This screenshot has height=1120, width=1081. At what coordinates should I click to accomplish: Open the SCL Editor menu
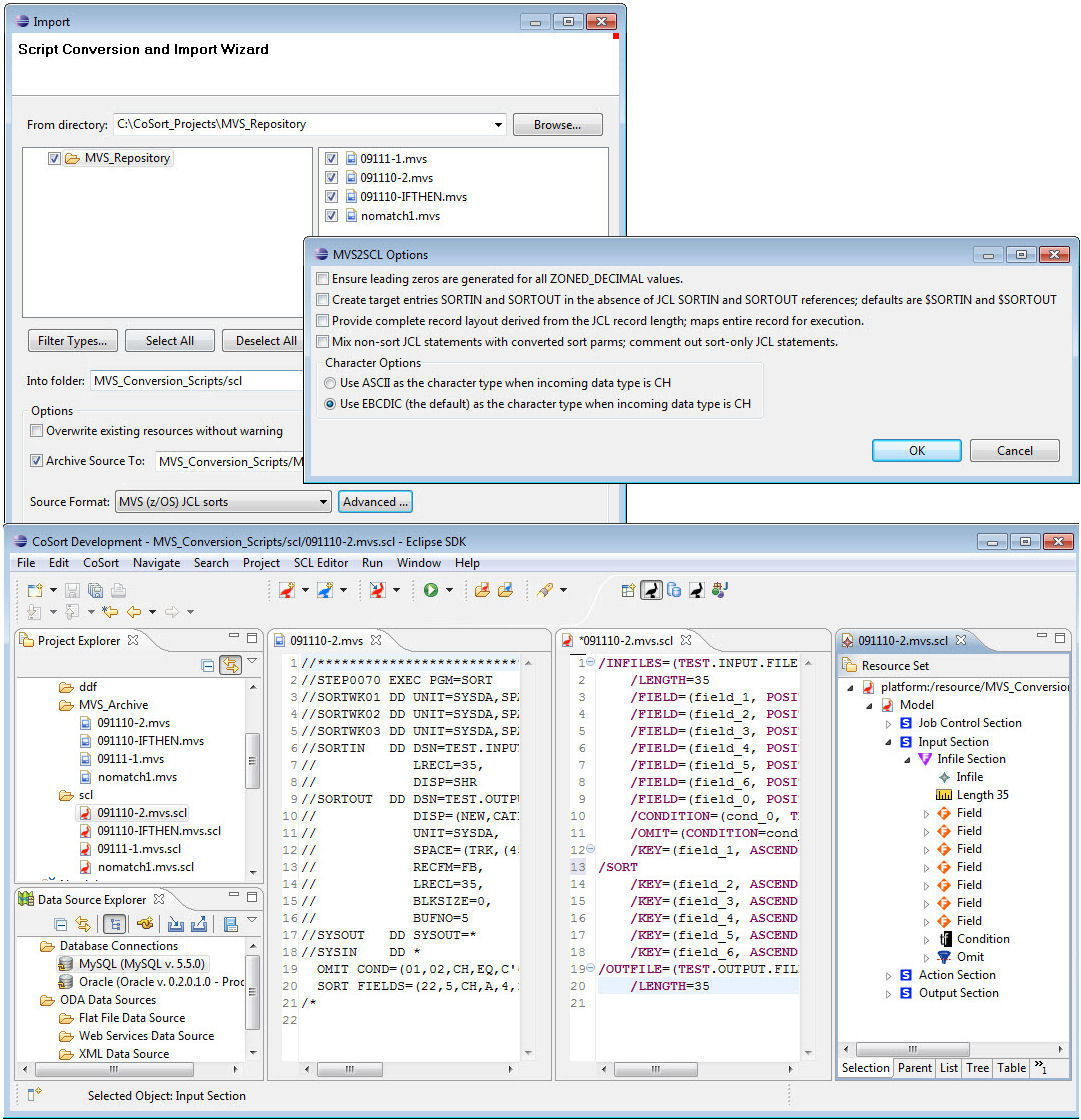coord(321,563)
